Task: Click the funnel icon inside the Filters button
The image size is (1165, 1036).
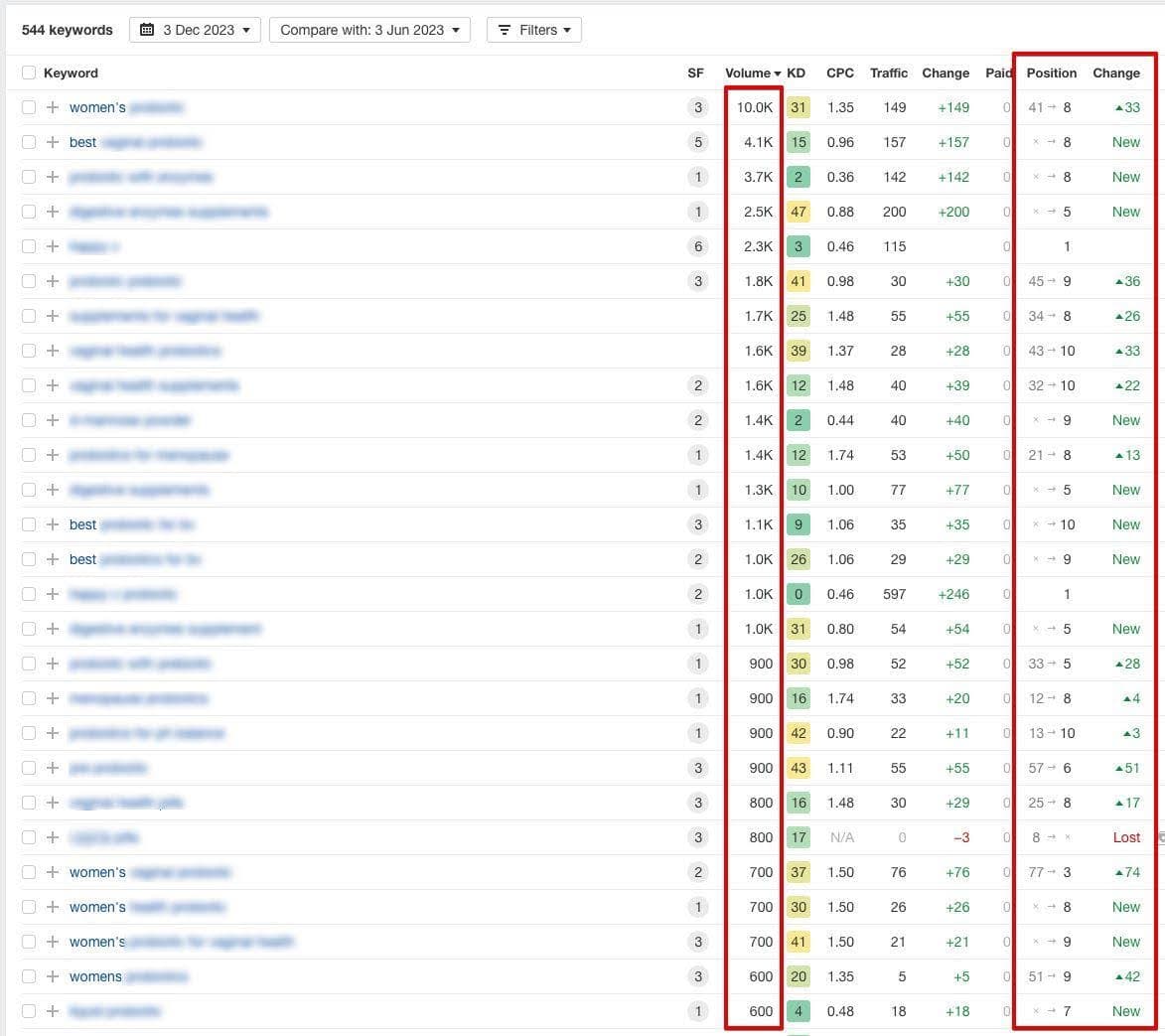Action: tap(506, 30)
